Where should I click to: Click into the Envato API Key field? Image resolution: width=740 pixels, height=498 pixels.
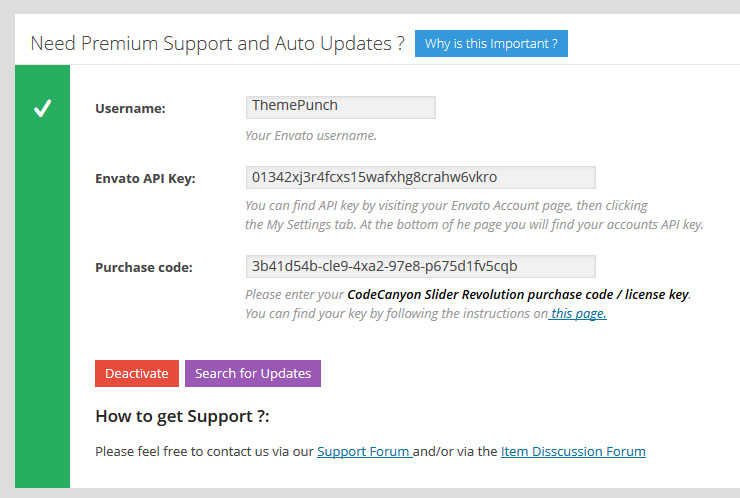click(420, 177)
